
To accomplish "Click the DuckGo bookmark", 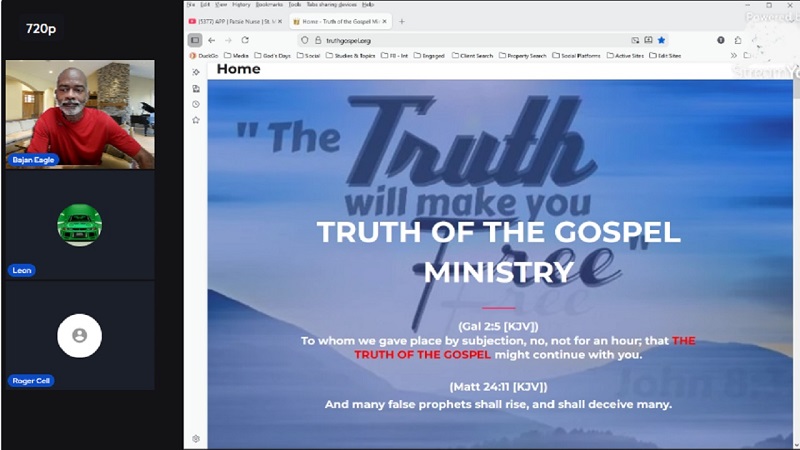I will tap(204, 56).
